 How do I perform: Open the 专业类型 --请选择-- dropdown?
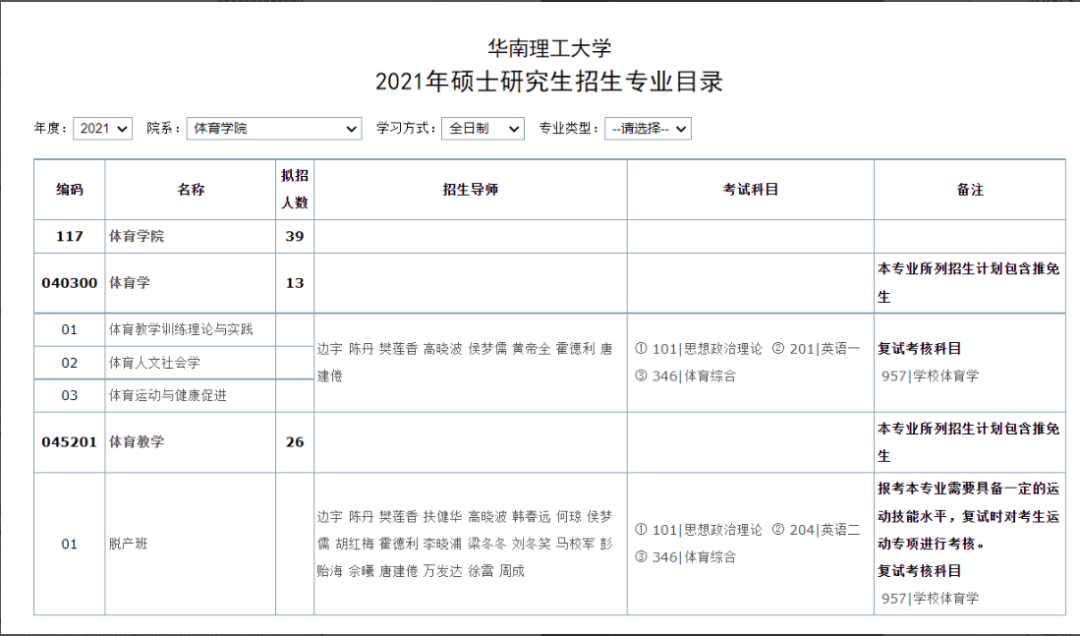coord(647,128)
